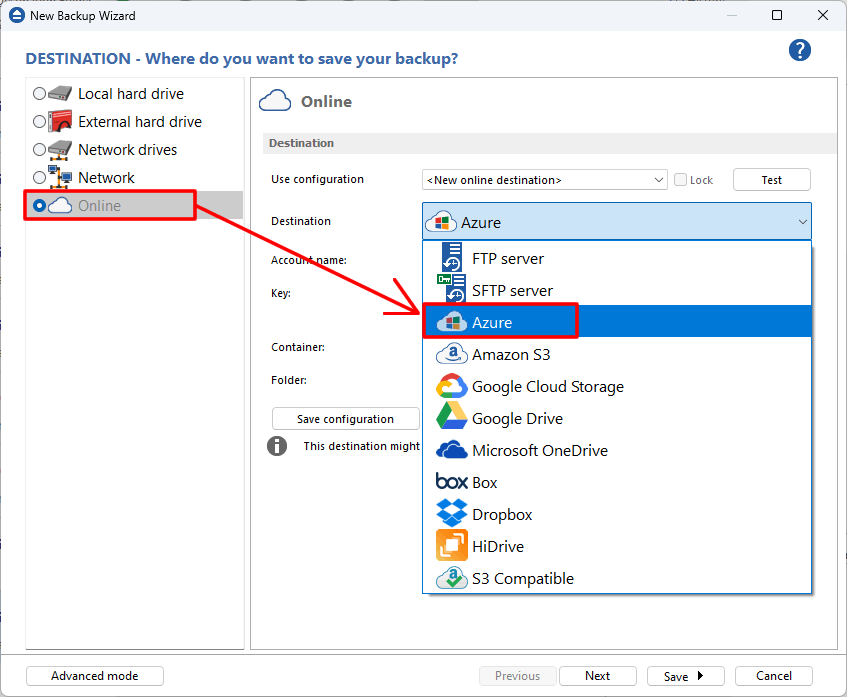Collapse the Destination Azure dropdown
The width and height of the screenshot is (847, 697).
pos(802,222)
